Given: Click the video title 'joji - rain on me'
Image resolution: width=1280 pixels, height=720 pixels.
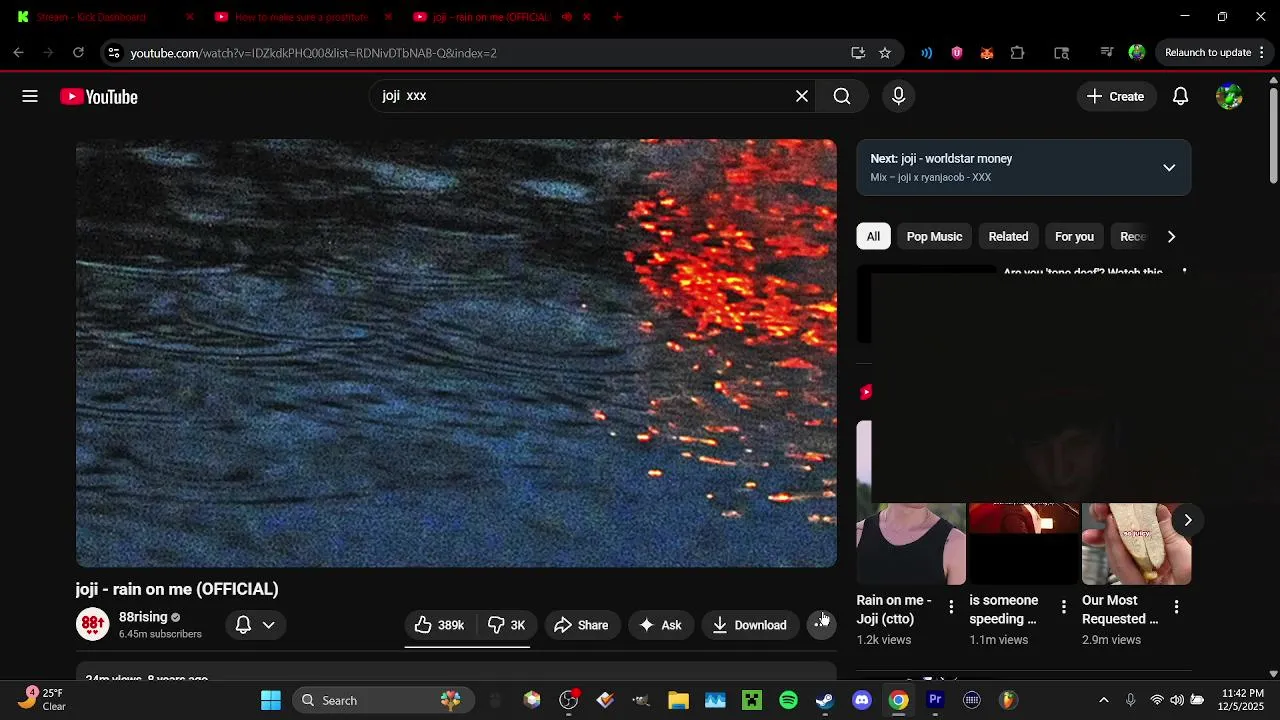Looking at the screenshot, I should coord(177,589).
